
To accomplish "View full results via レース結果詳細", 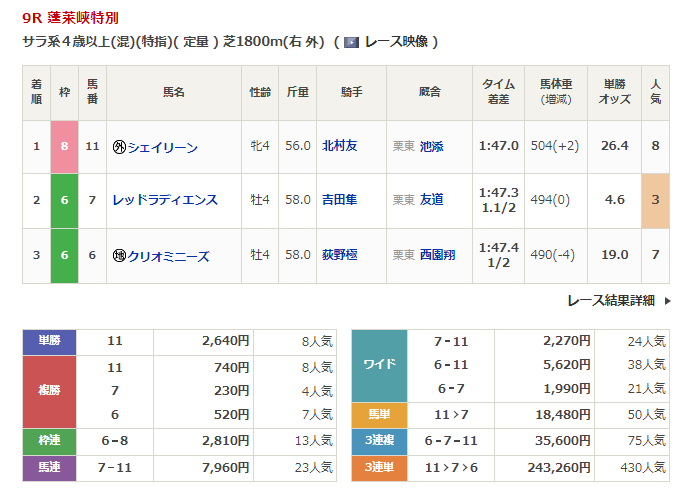I will (610, 300).
